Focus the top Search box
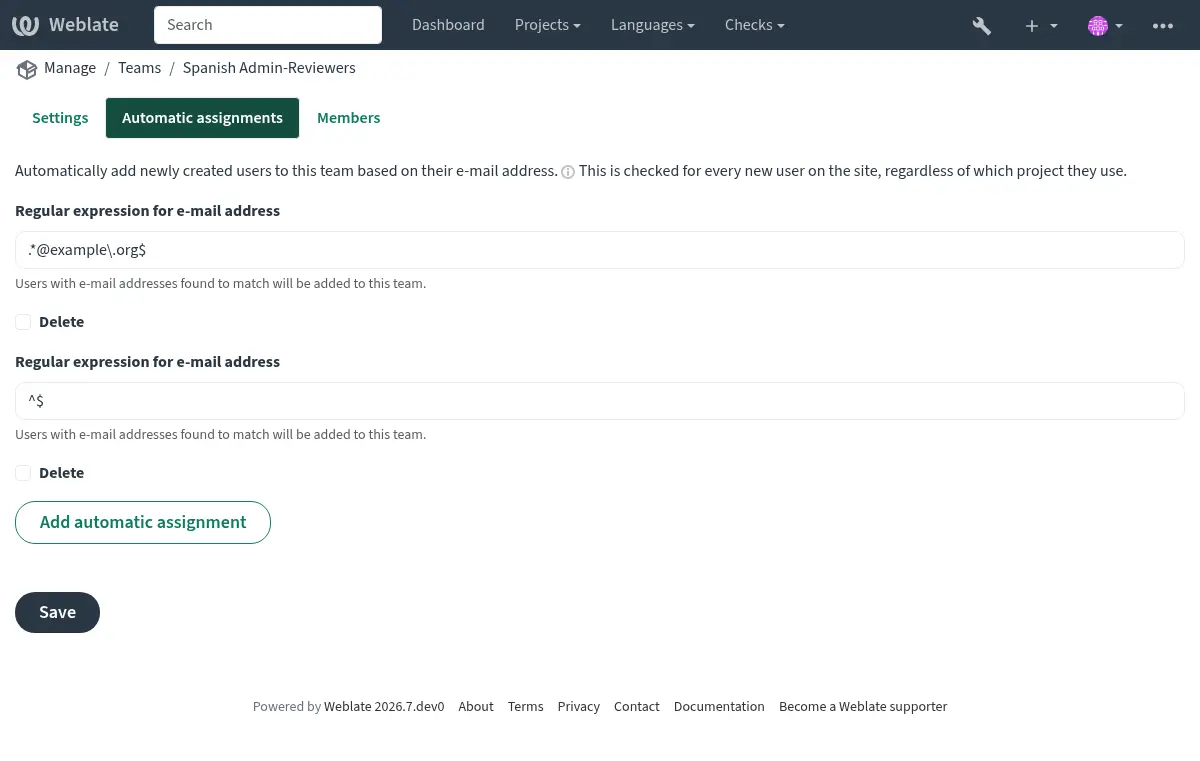The image size is (1200, 761). pyautogui.click(x=268, y=25)
